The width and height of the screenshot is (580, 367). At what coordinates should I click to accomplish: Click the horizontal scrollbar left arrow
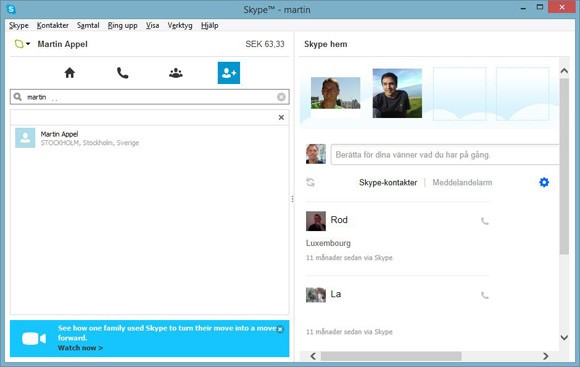click(x=313, y=356)
